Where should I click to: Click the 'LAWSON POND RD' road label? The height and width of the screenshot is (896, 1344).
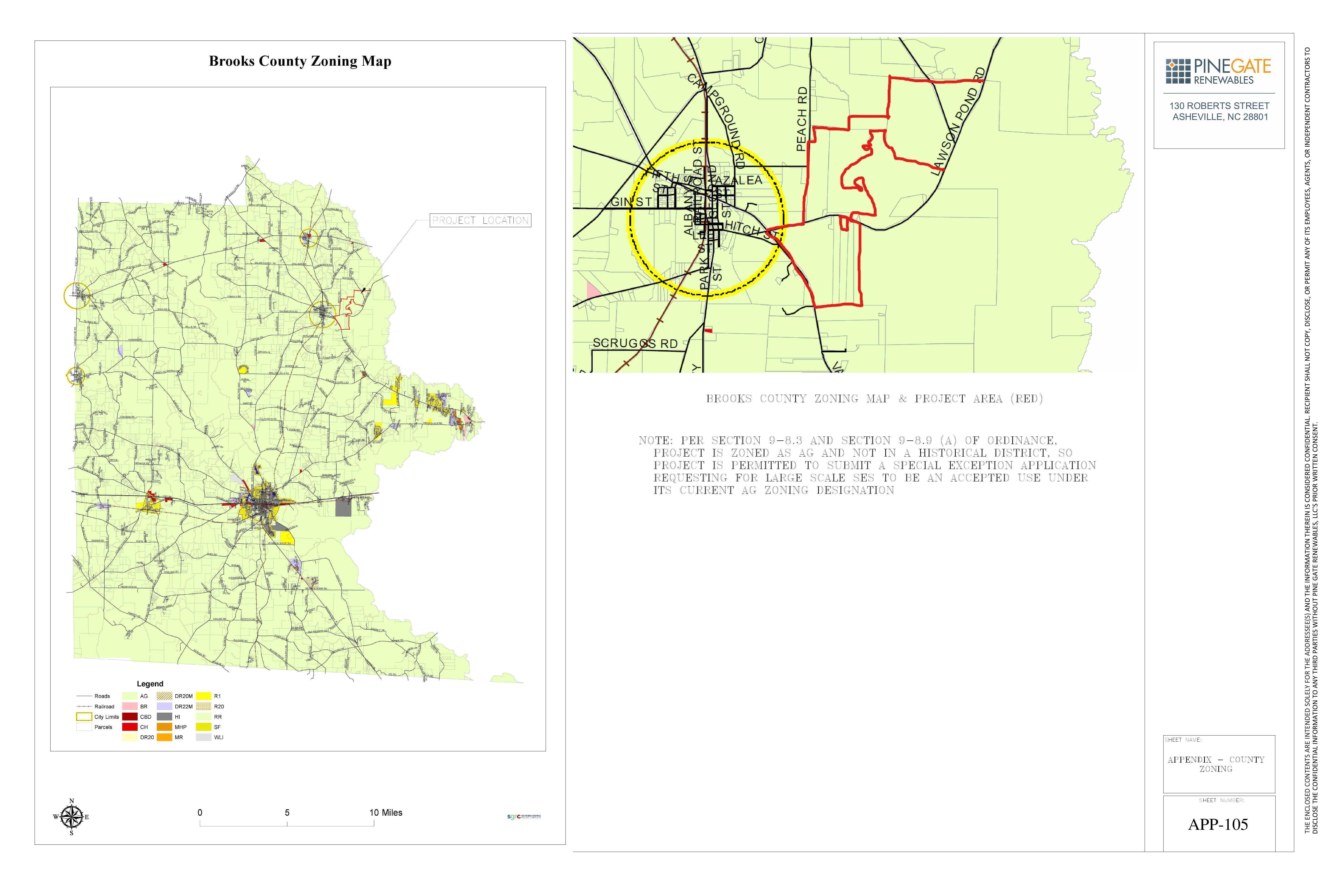(x=958, y=121)
